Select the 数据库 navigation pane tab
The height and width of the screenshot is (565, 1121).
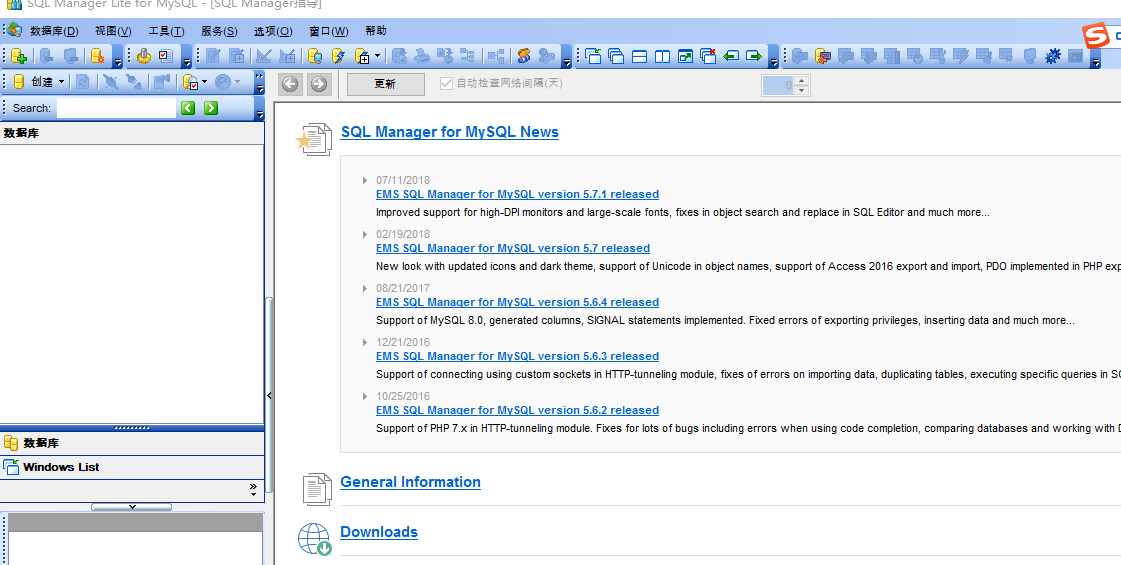point(132,443)
